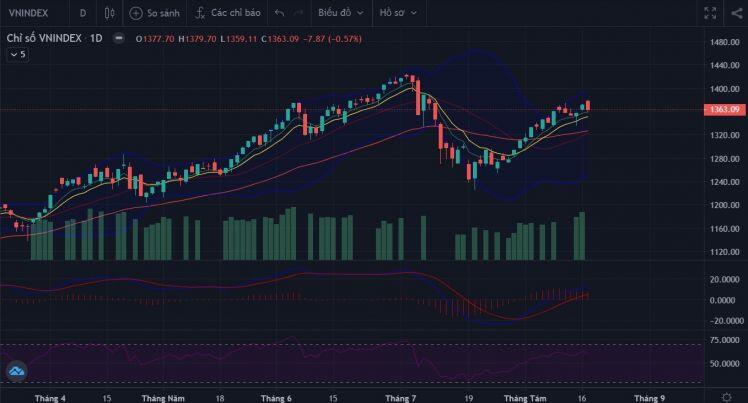Viewport: 748px width, 403px height.
Task: Click the 1480.00 price axis label
Action: 725,42
